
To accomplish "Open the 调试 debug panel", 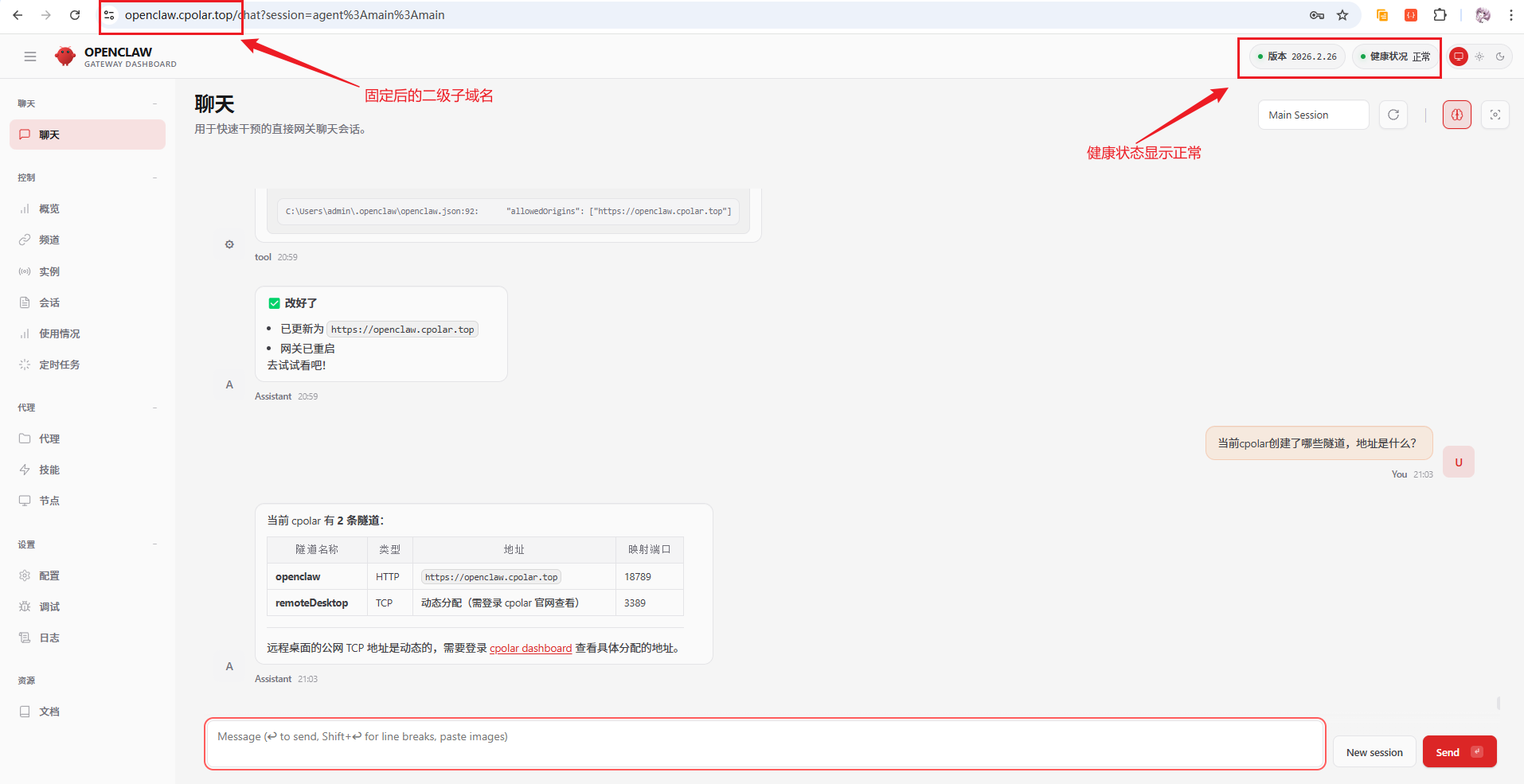I will (x=49, y=607).
